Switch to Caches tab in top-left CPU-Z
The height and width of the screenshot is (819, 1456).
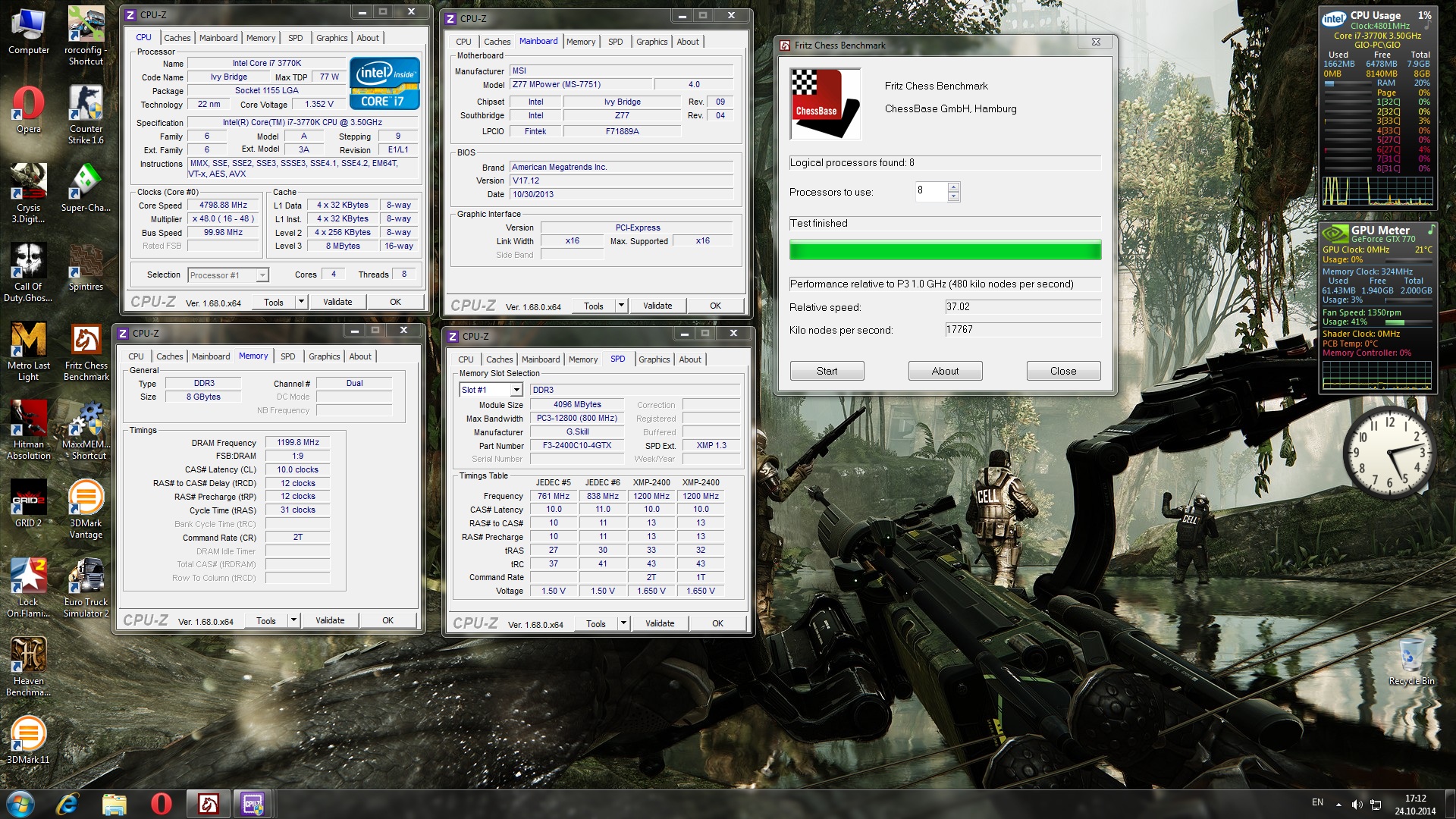click(x=177, y=38)
